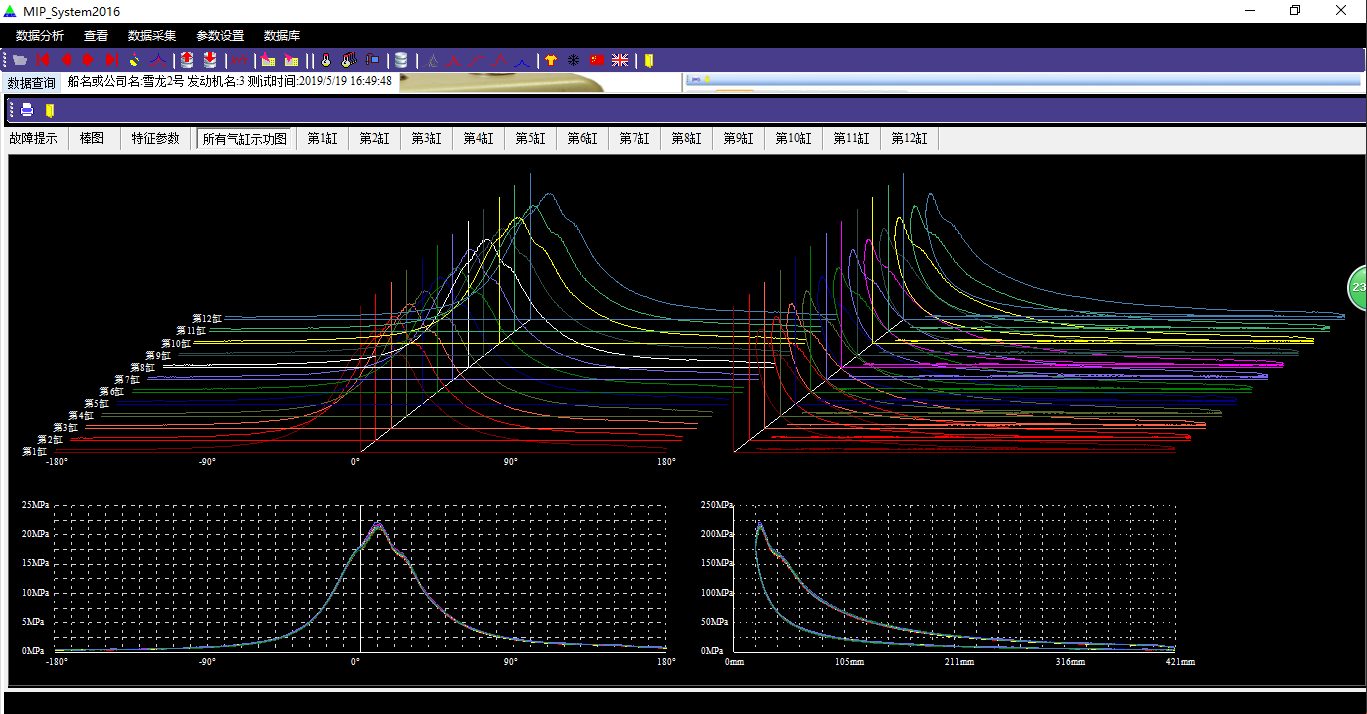Switch to the 故障提示 tab

(33, 139)
